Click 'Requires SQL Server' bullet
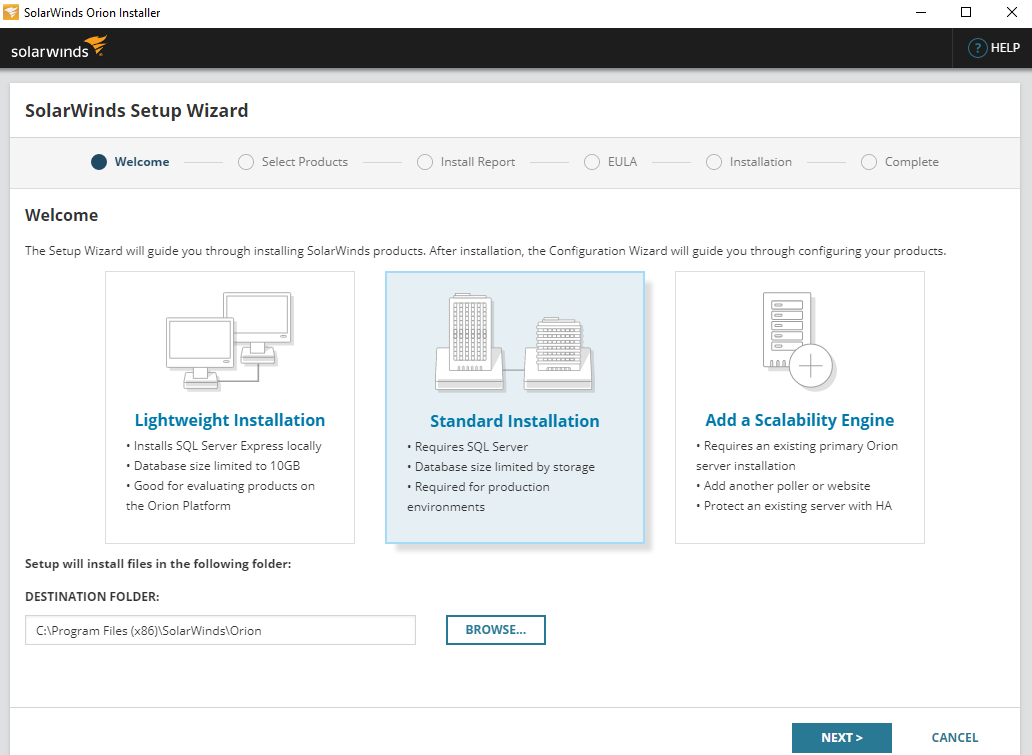Screen dimensions: 1032x755 pyautogui.click(x=467, y=447)
